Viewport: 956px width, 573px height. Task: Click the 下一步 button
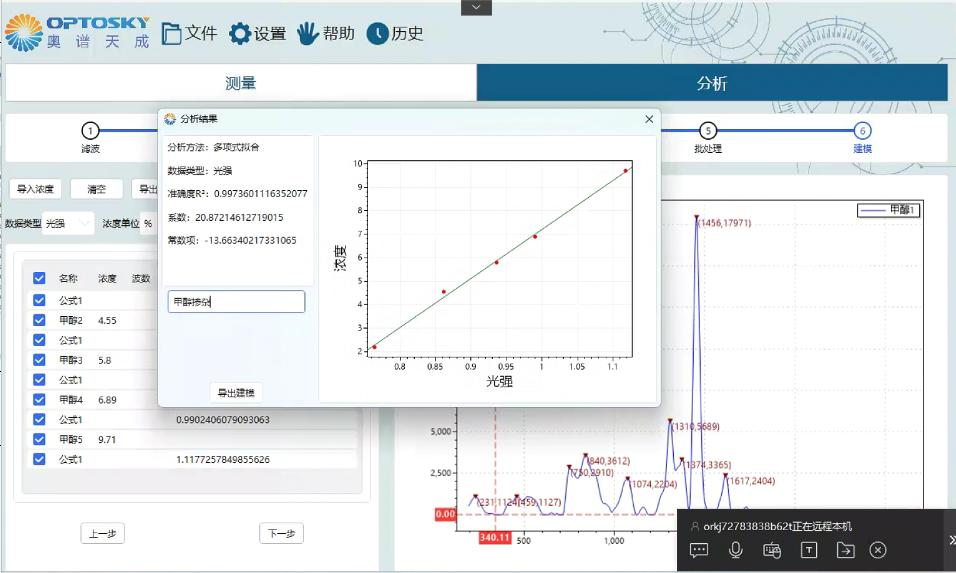[281, 533]
